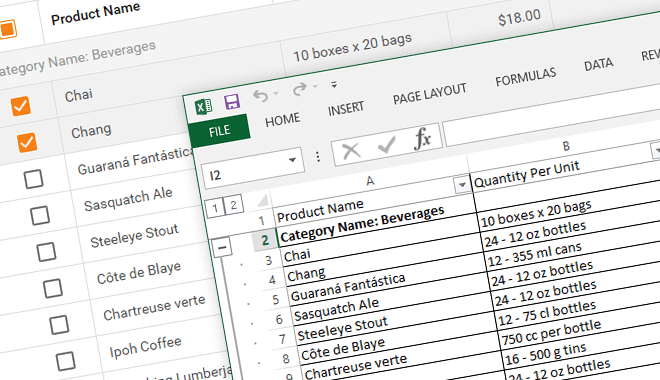
Task: Save the workbook with the floppy icon
Action: [232, 102]
